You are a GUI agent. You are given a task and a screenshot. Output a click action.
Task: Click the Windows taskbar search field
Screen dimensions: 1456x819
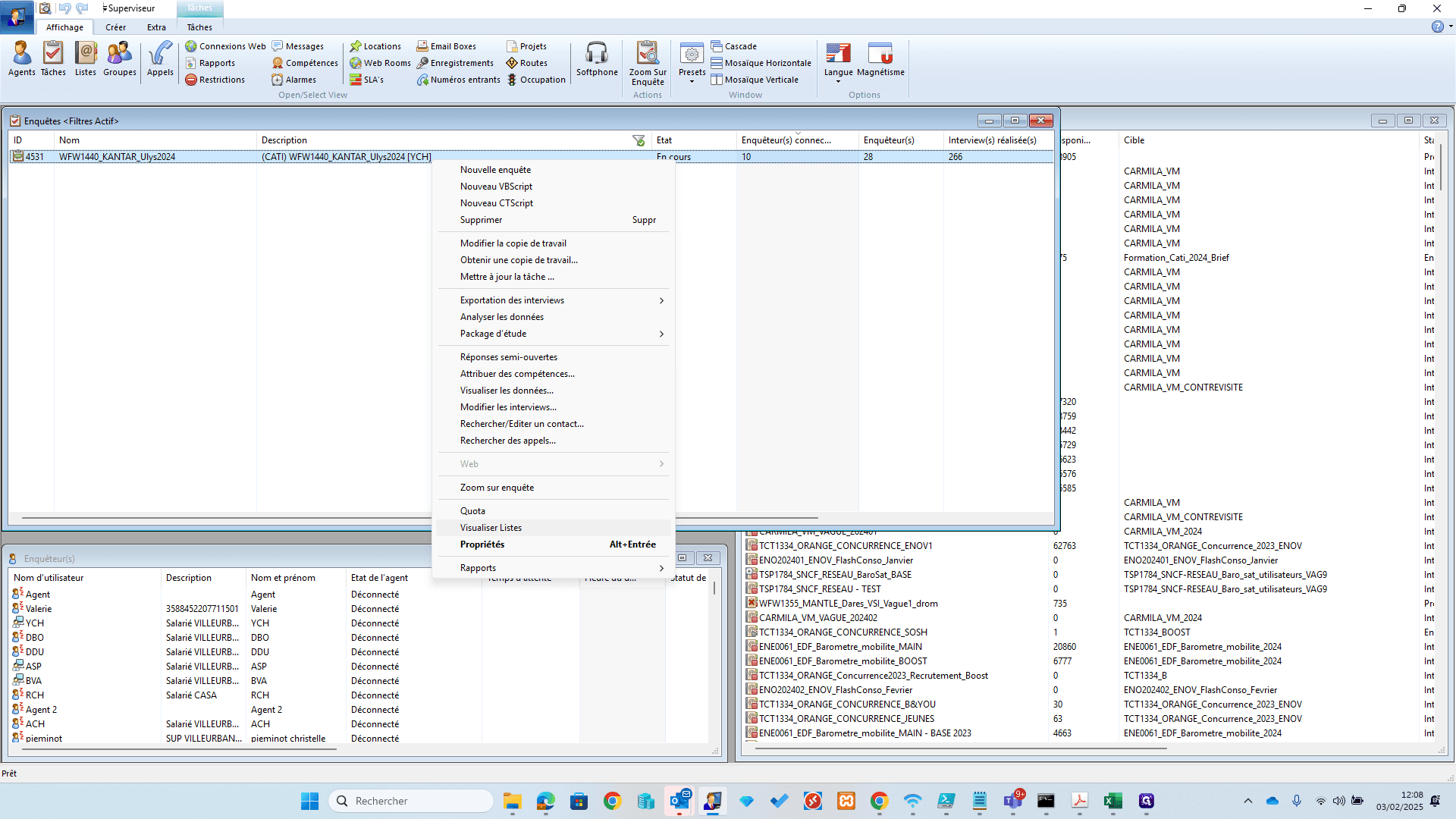coord(411,801)
